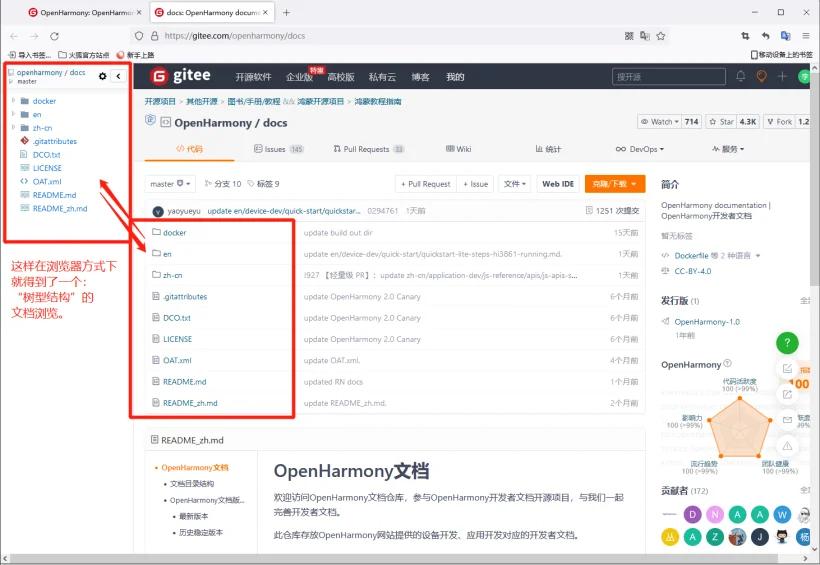Viewport: 820px width, 565px height.
Task: Click the Gitee logo in header
Action: click(180, 76)
